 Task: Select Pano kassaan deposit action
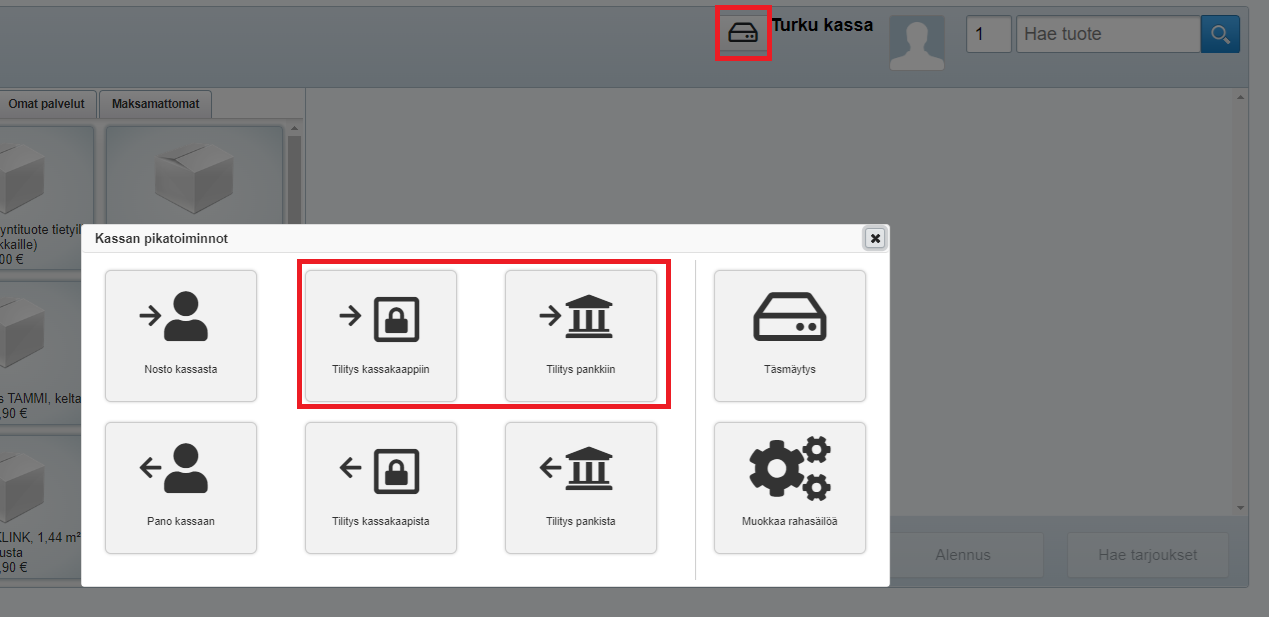(181, 488)
